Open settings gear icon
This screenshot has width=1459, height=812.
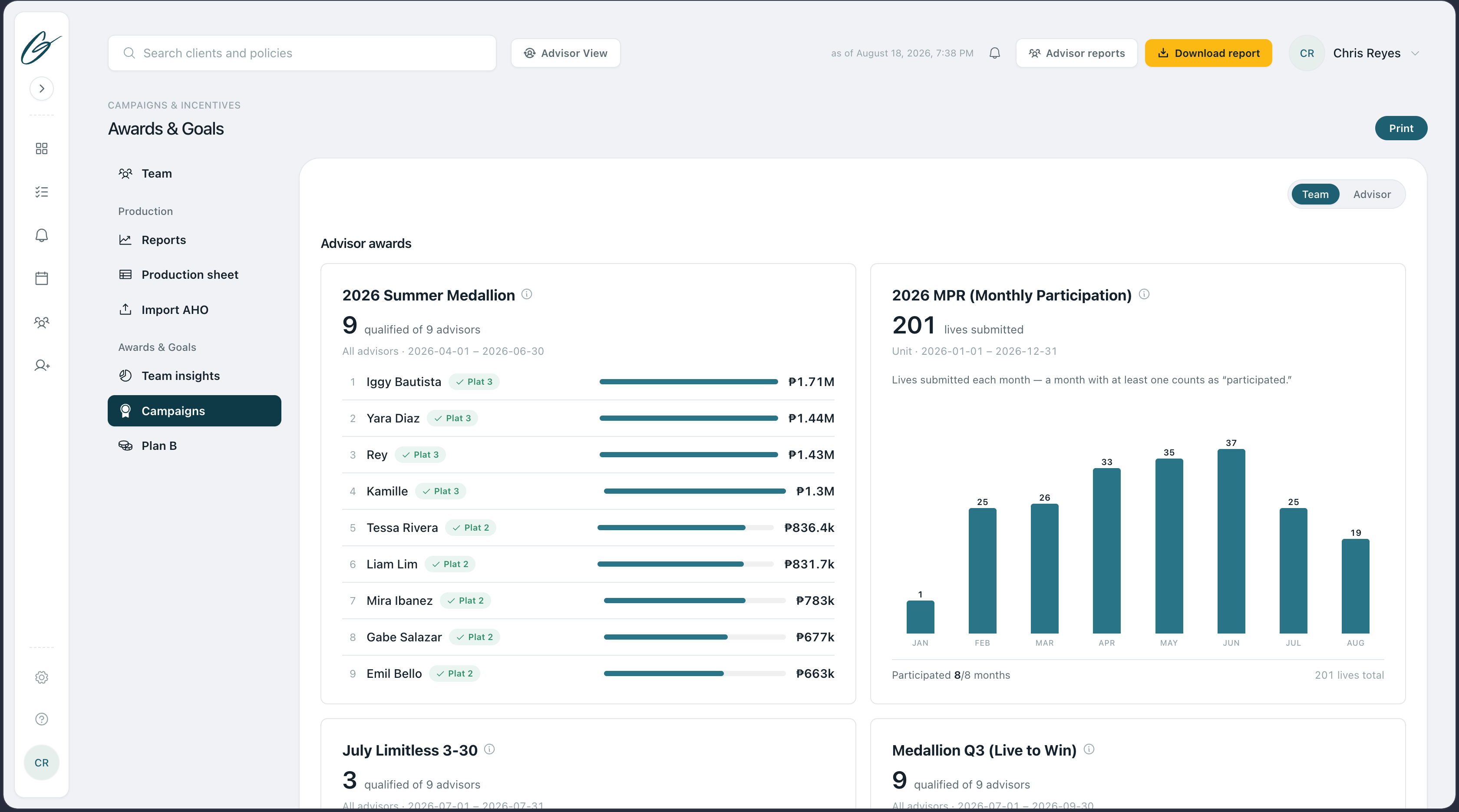pyautogui.click(x=41, y=677)
